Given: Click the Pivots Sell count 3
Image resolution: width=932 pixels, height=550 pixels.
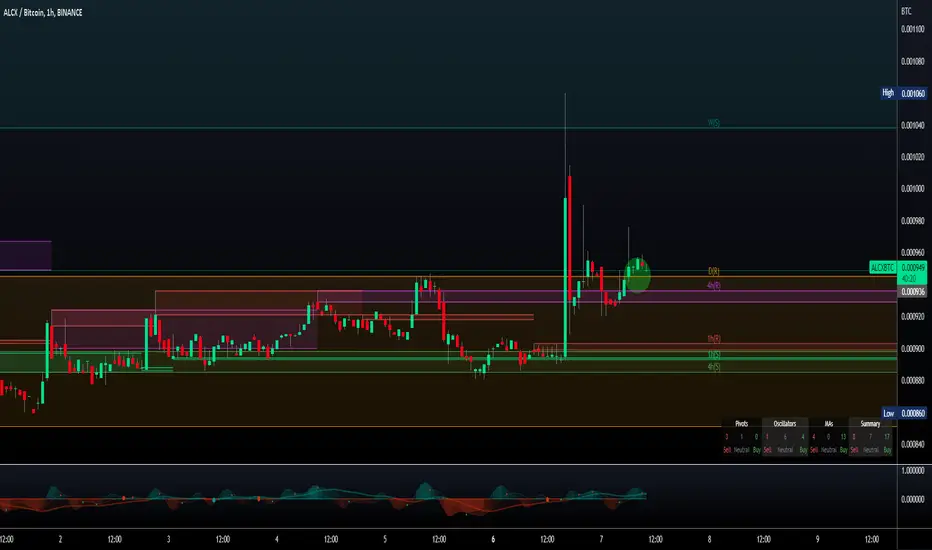Looking at the screenshot, I should coord(726,437).
